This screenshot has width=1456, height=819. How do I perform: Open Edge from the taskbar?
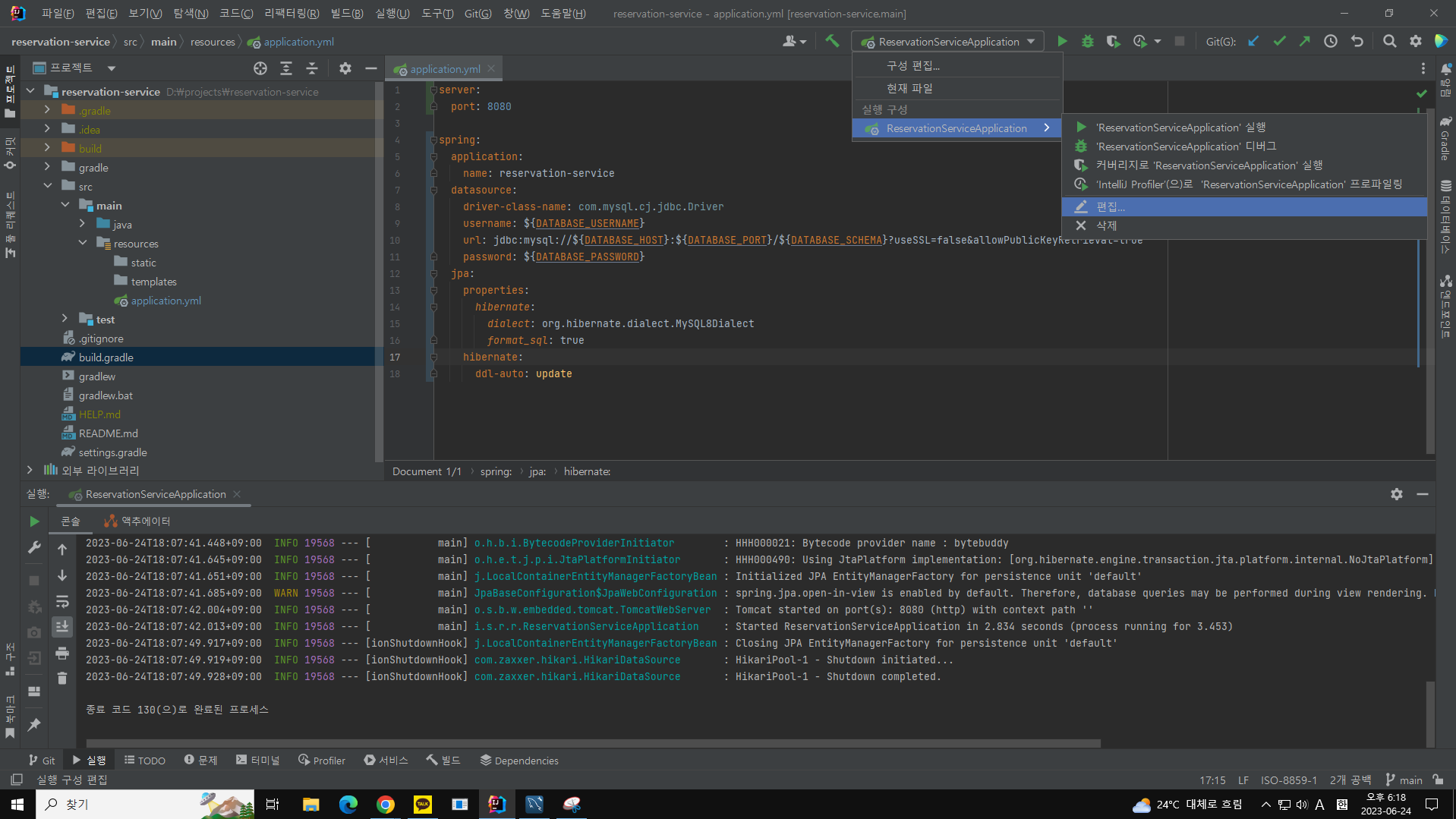[348, 804]
